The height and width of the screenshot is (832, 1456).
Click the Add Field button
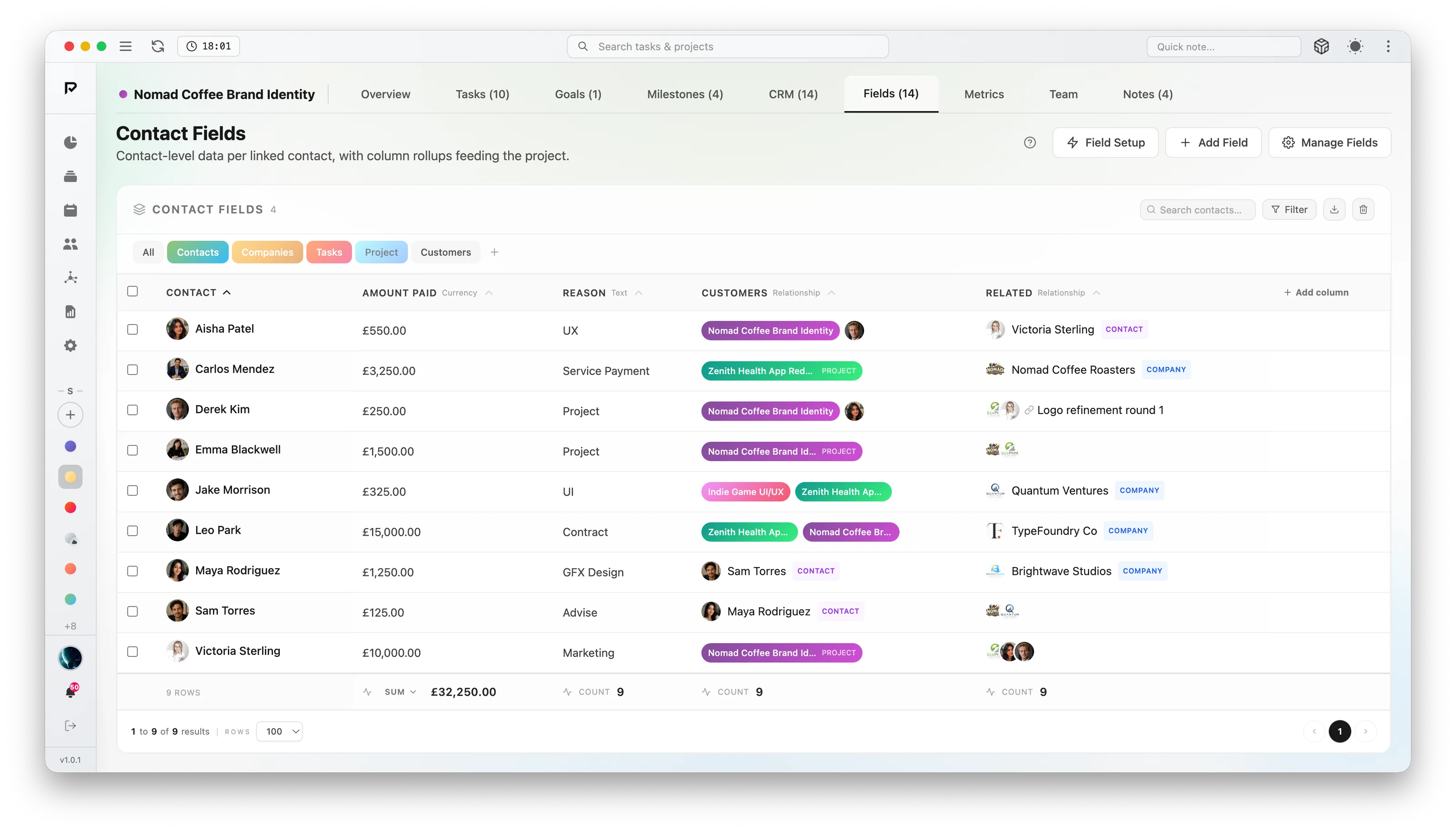1213,142
